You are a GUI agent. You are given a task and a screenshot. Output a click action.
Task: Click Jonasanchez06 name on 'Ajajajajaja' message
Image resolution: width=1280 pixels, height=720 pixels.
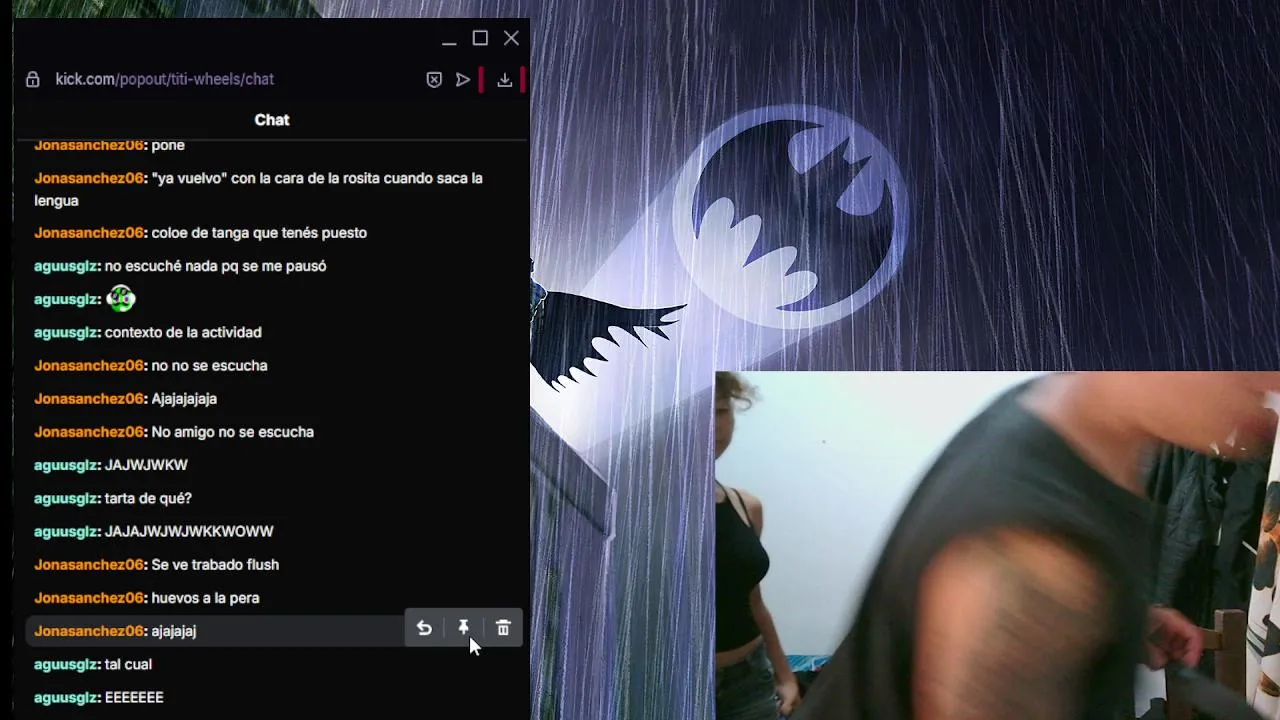click(90, 398)
